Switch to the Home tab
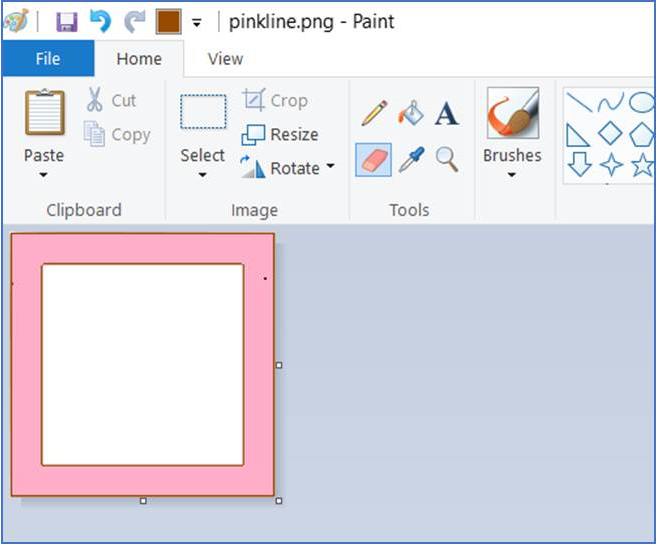The width and height of the screenshot is (657, 545). (139, 59)
